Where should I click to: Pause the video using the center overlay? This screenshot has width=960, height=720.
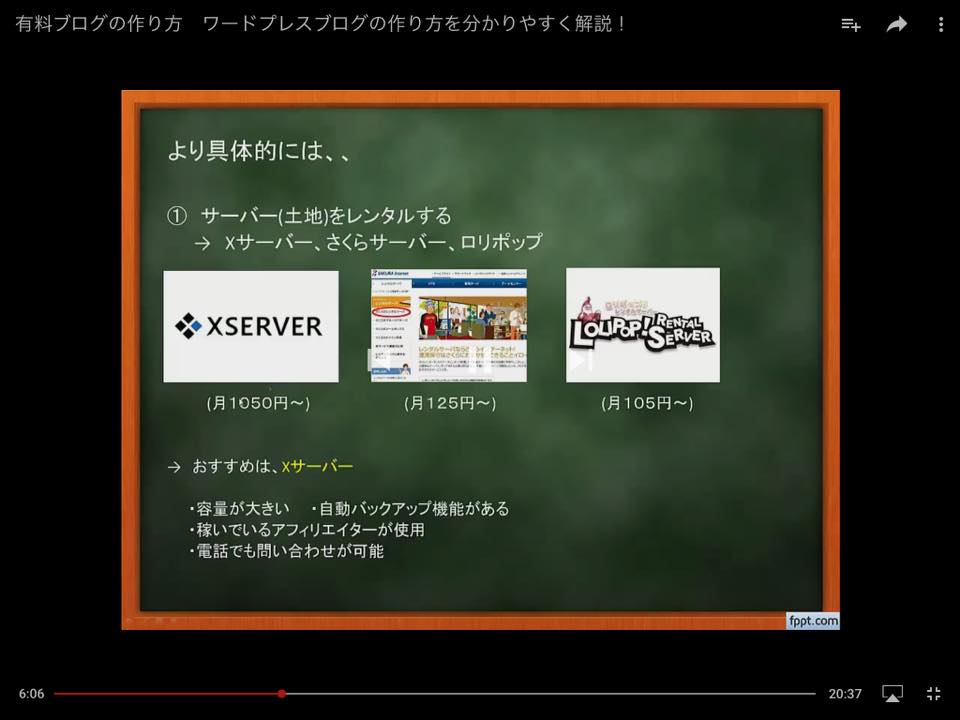coord(479,360)
